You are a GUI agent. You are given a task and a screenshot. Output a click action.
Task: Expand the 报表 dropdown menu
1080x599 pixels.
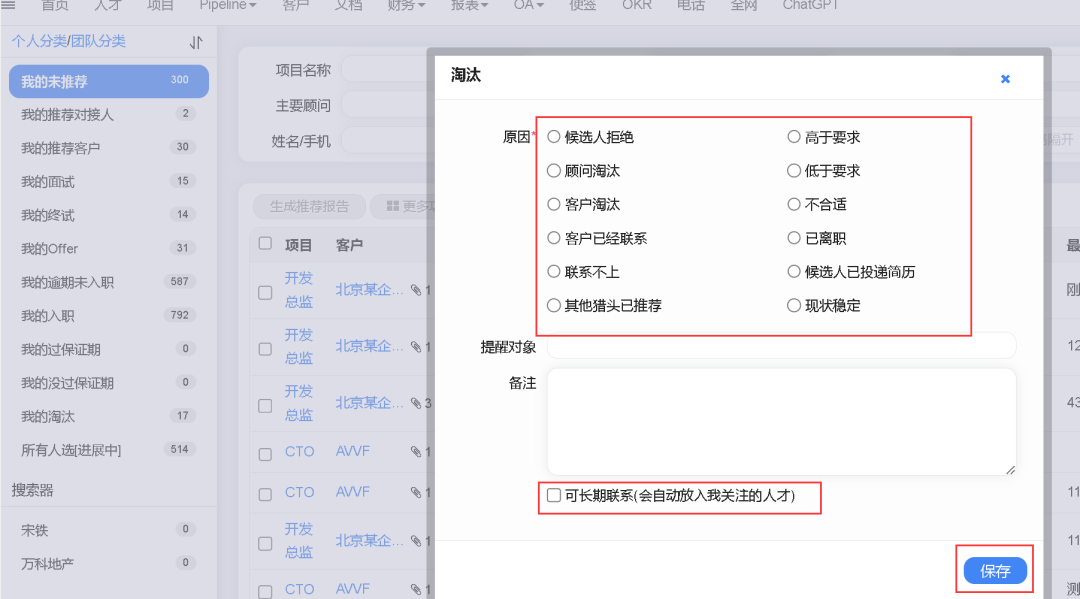(469, 6)
